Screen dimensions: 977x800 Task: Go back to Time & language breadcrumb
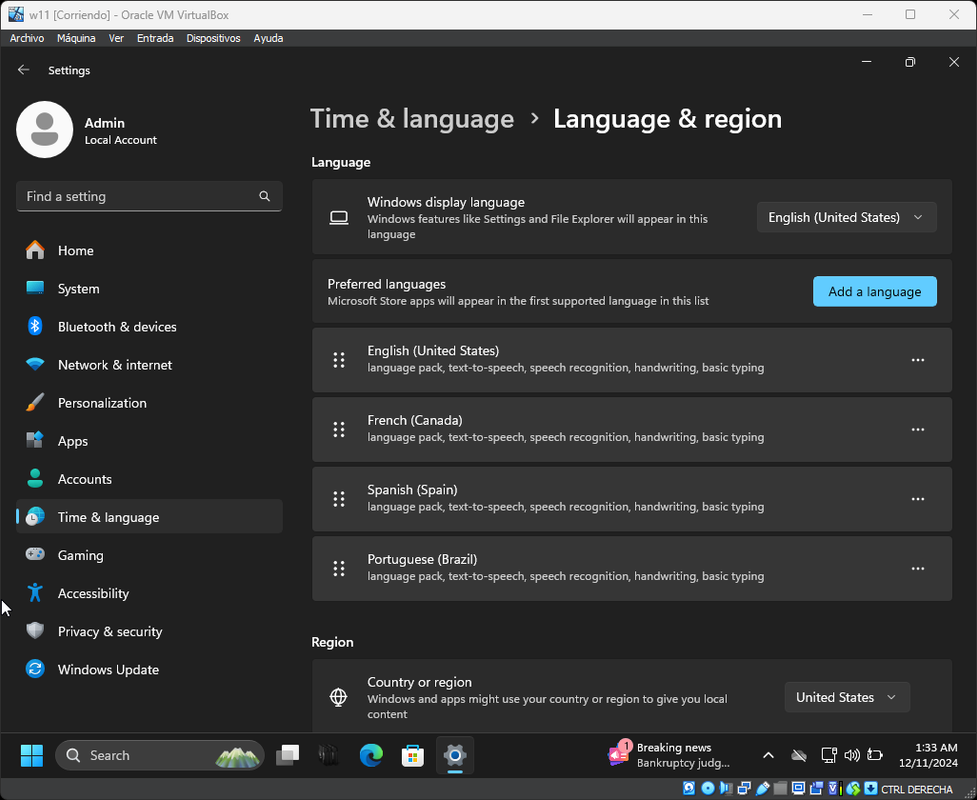pos(412,118)
